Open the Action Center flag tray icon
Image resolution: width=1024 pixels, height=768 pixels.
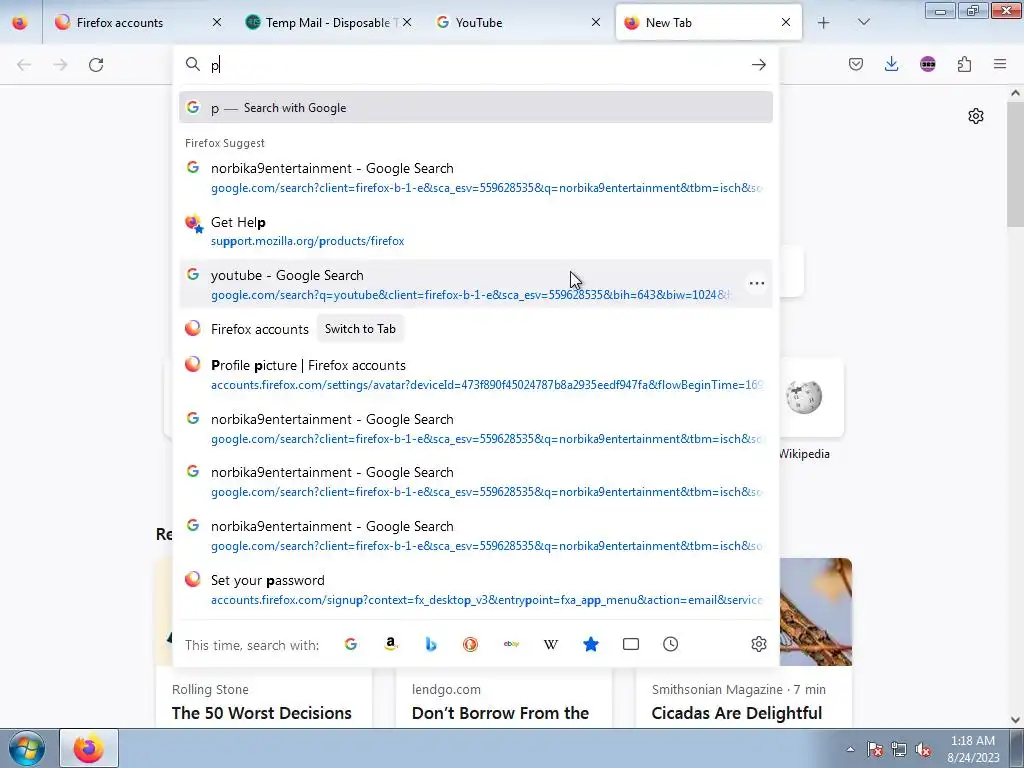[x=875, y=749]
